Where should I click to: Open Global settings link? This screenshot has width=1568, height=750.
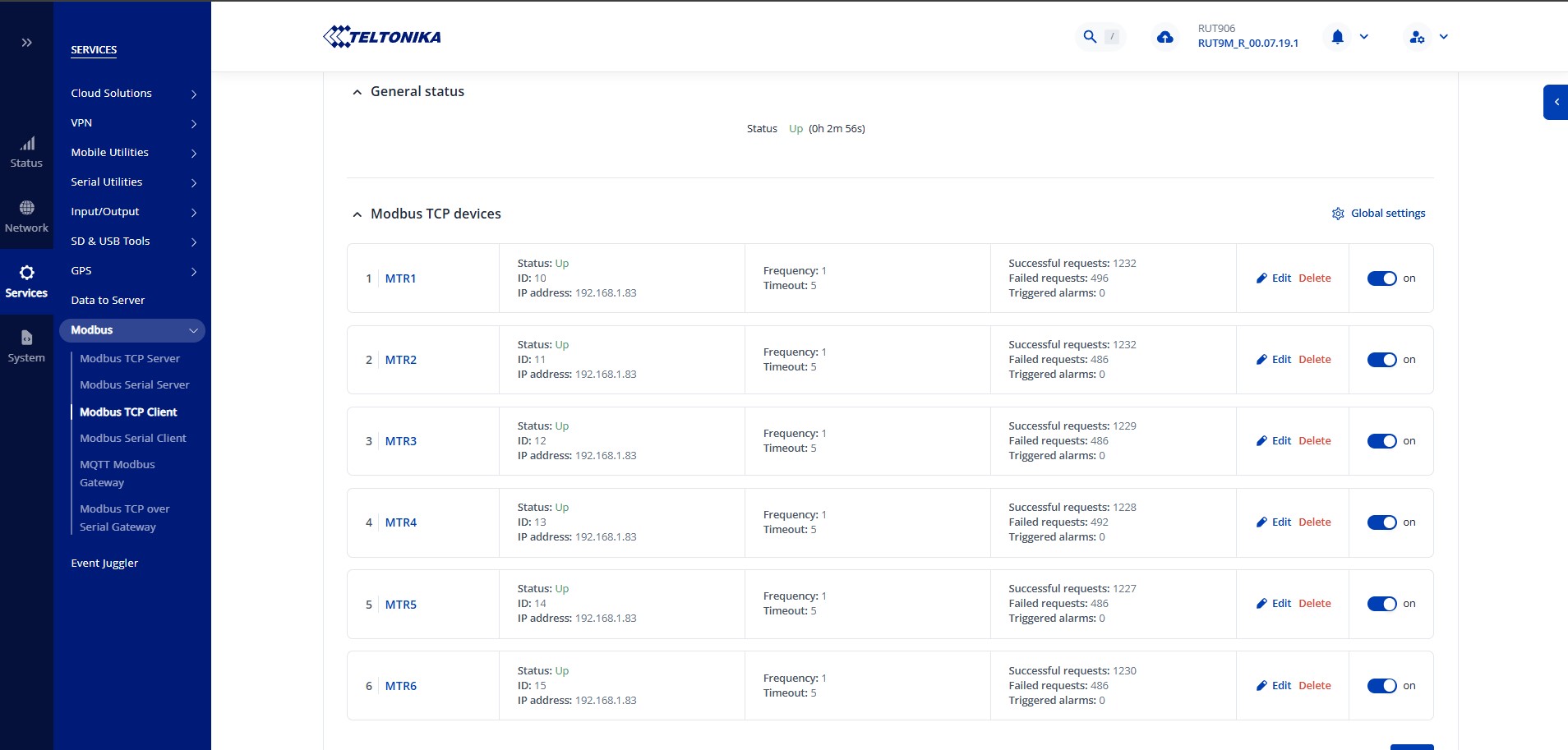pos(1379,214)
